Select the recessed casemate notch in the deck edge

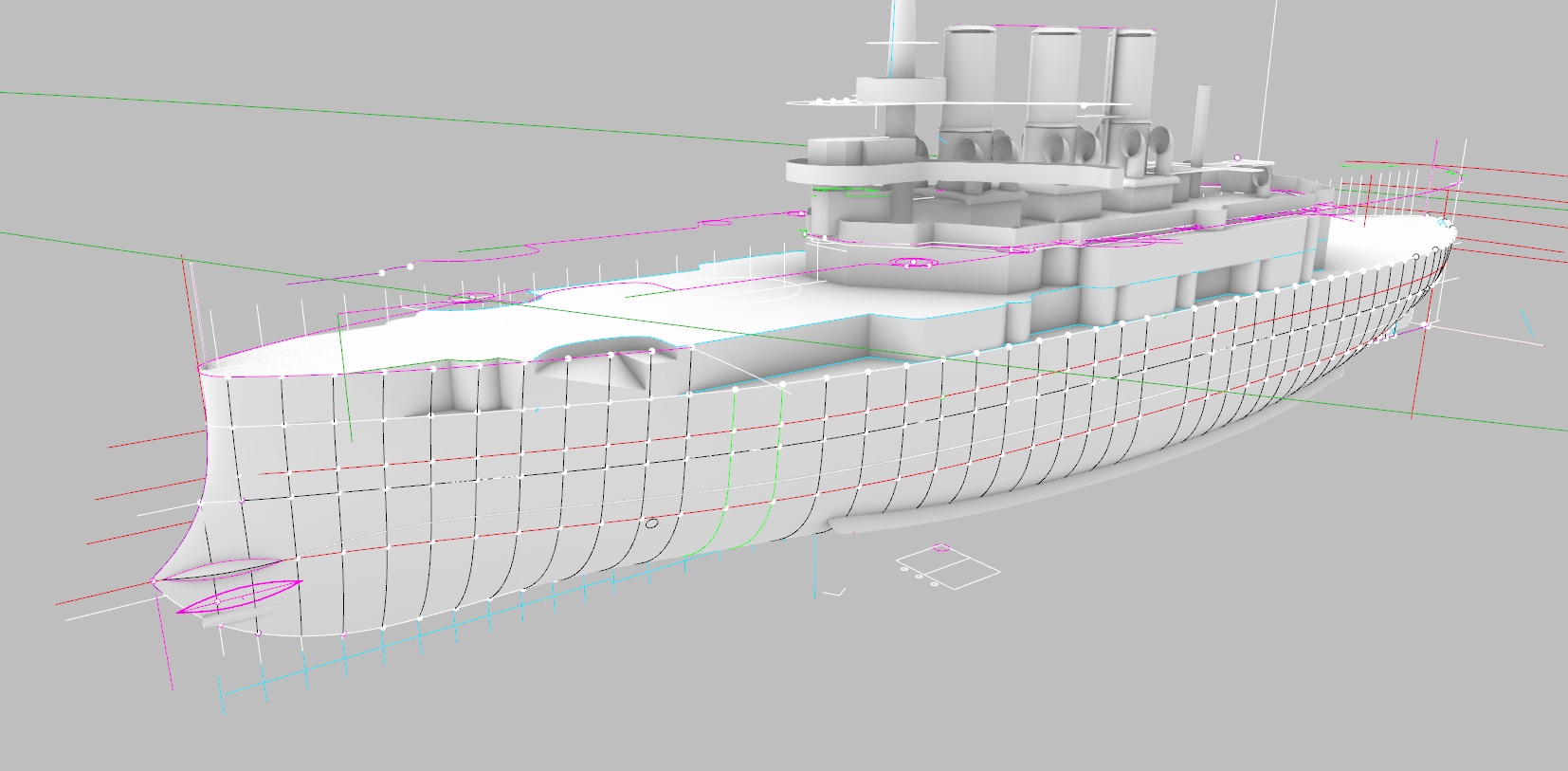tap(607, 367)
